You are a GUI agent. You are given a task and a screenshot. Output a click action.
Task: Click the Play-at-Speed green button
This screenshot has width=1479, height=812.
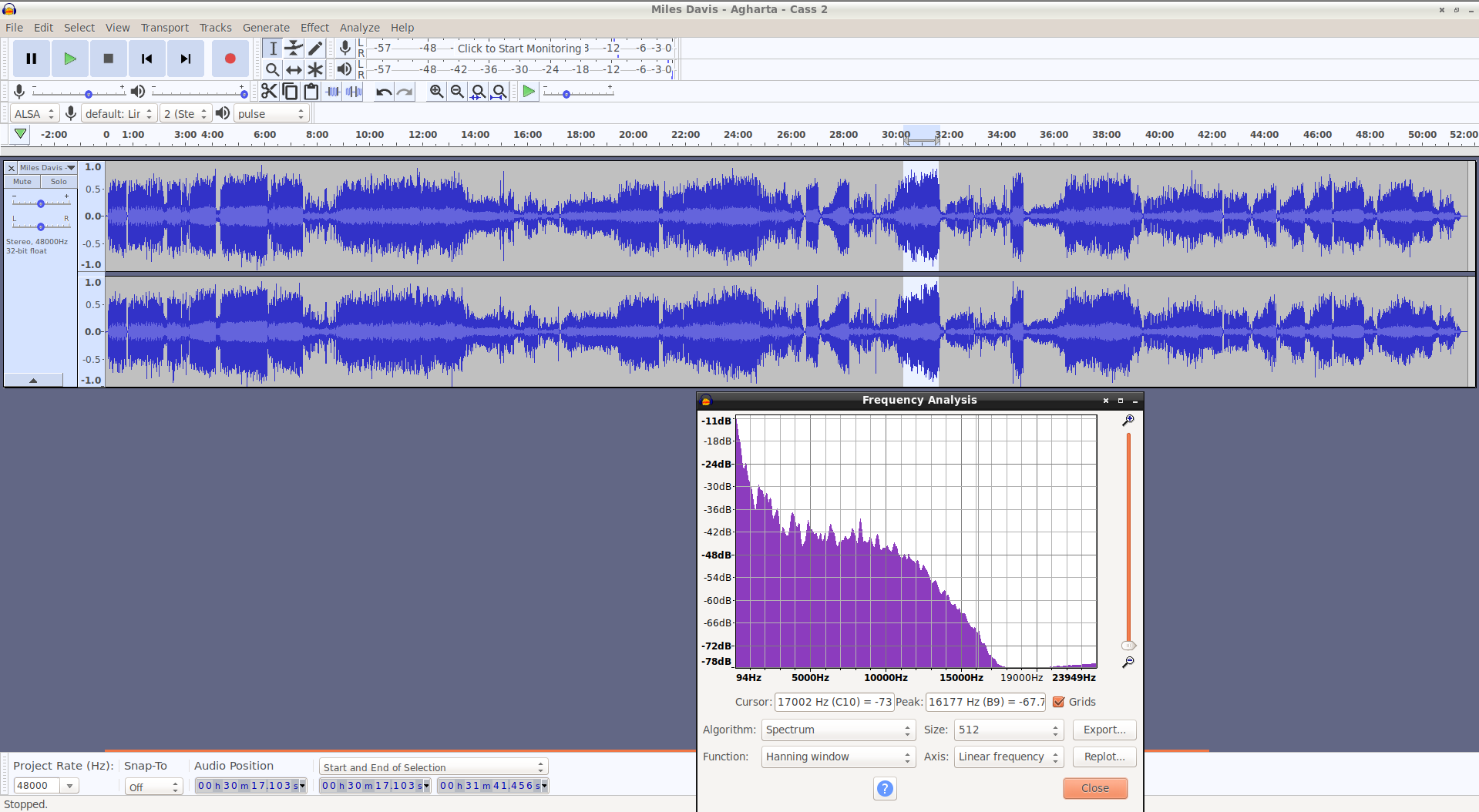pyautogui.click(x=529, y=92)
